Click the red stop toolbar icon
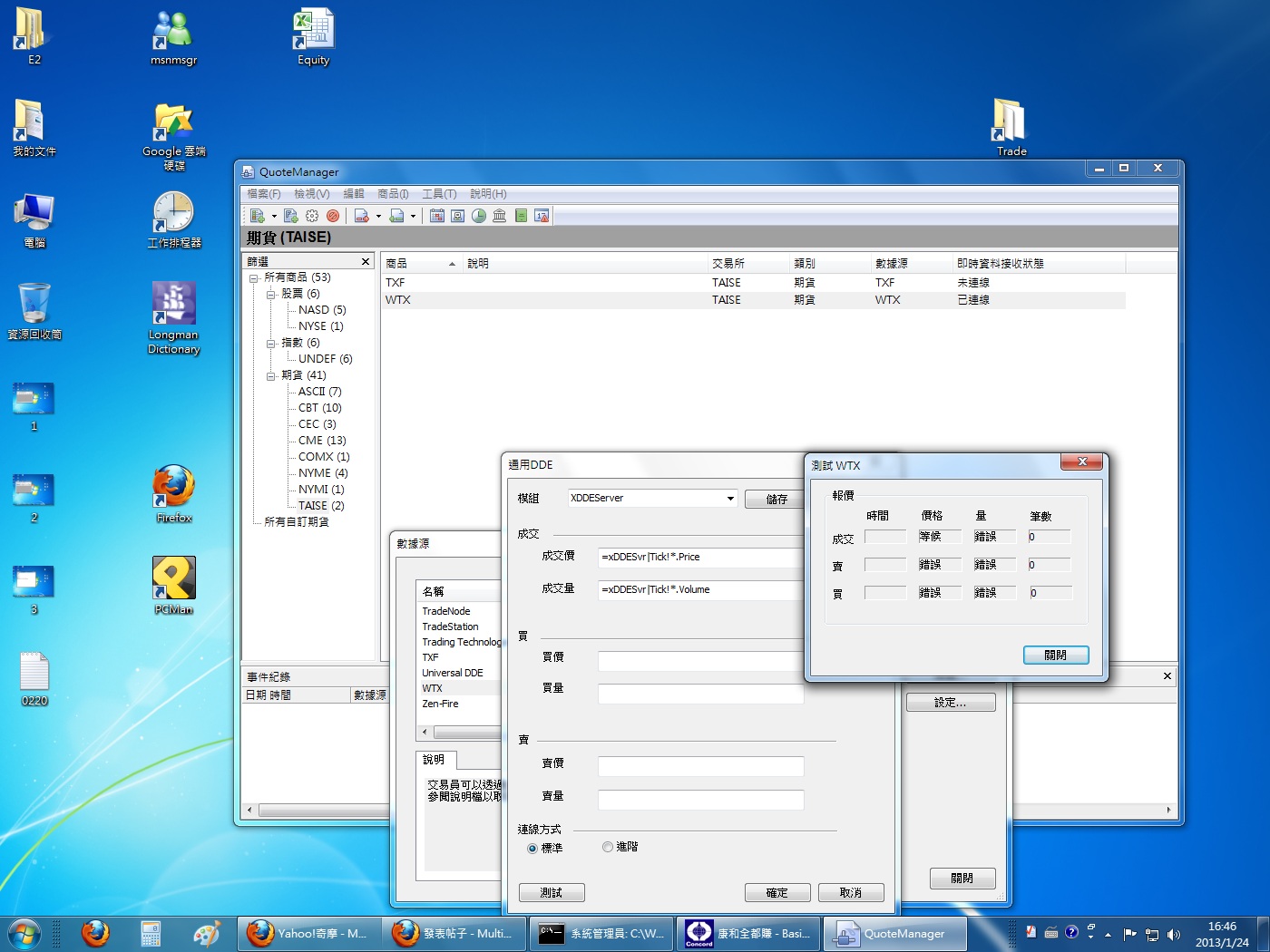Screen dimensions: 1270x952 pyautogui.click(x=333, y=216)
